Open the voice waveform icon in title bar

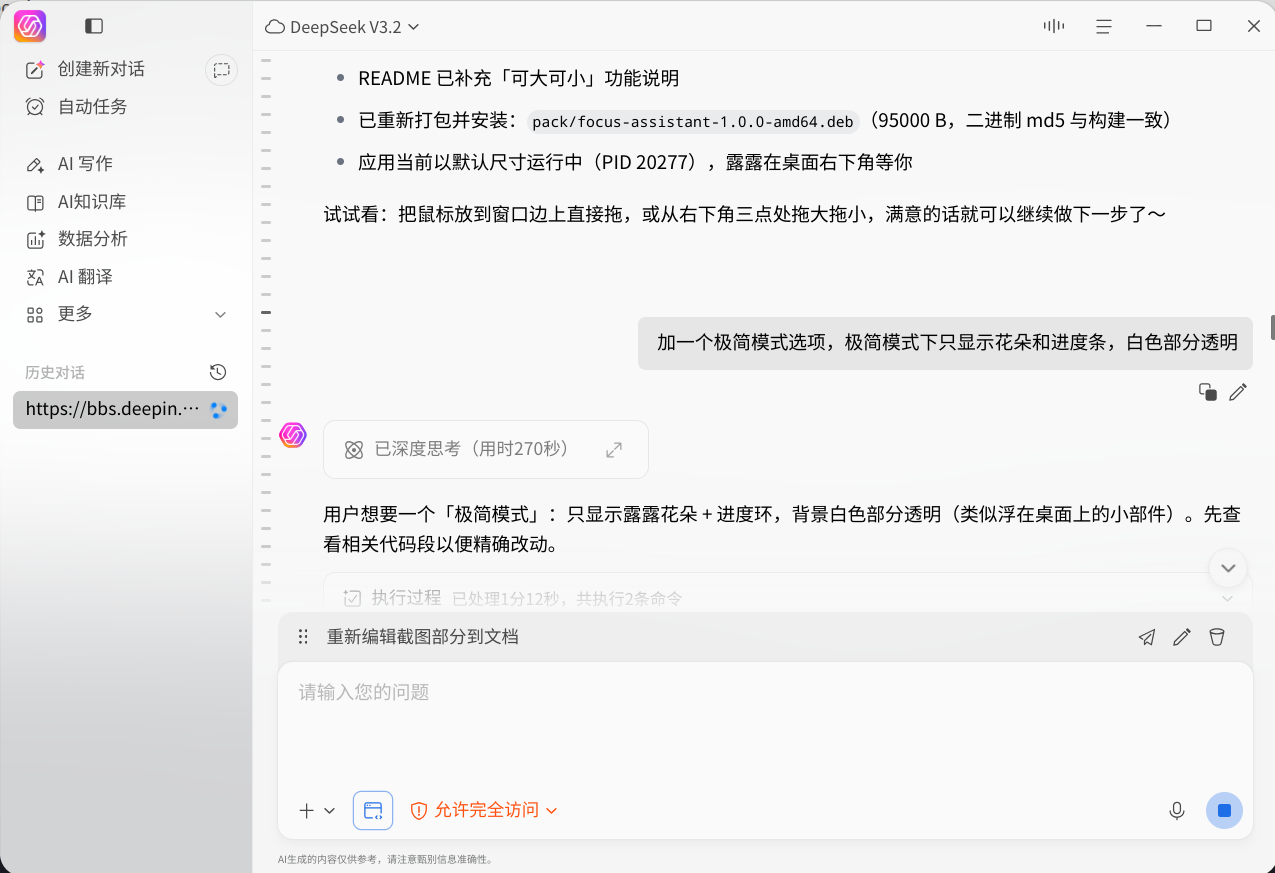coord(1053,26)
